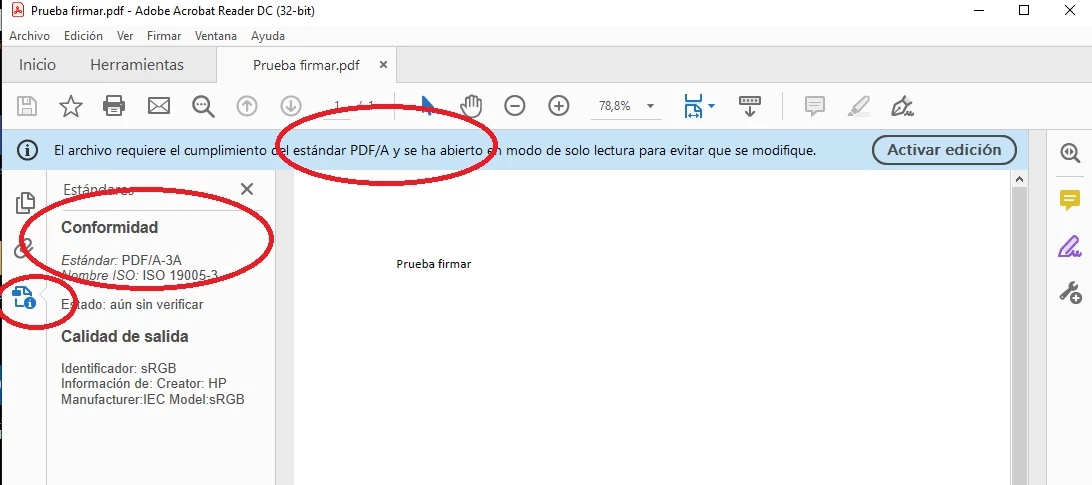Open yellow comment tool in right pane
The image size is (1092, 485).
click(1070, 201)
